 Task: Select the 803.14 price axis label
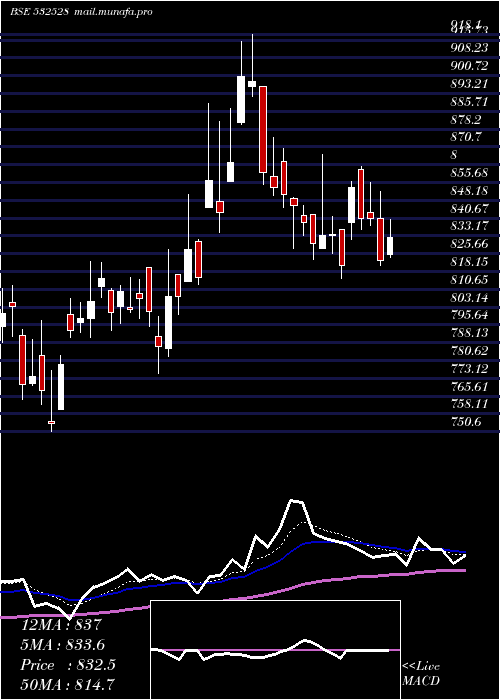(468, 297)
